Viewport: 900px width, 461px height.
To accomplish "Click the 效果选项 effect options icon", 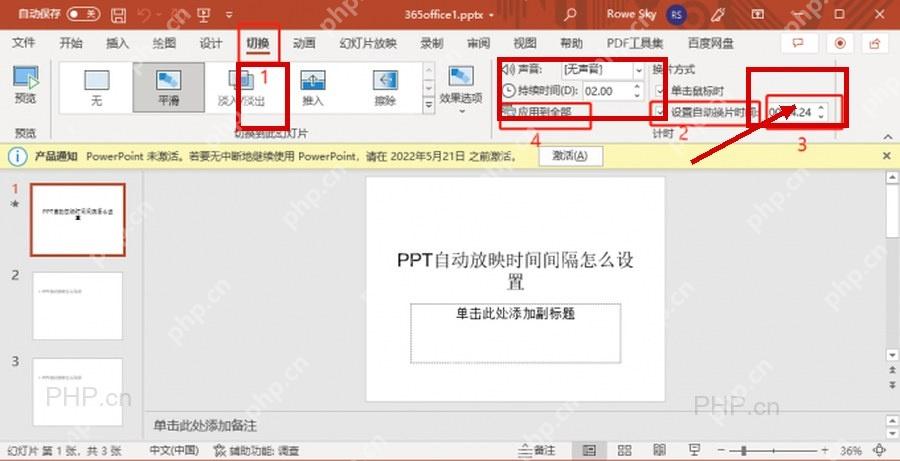I will point(460,76).
